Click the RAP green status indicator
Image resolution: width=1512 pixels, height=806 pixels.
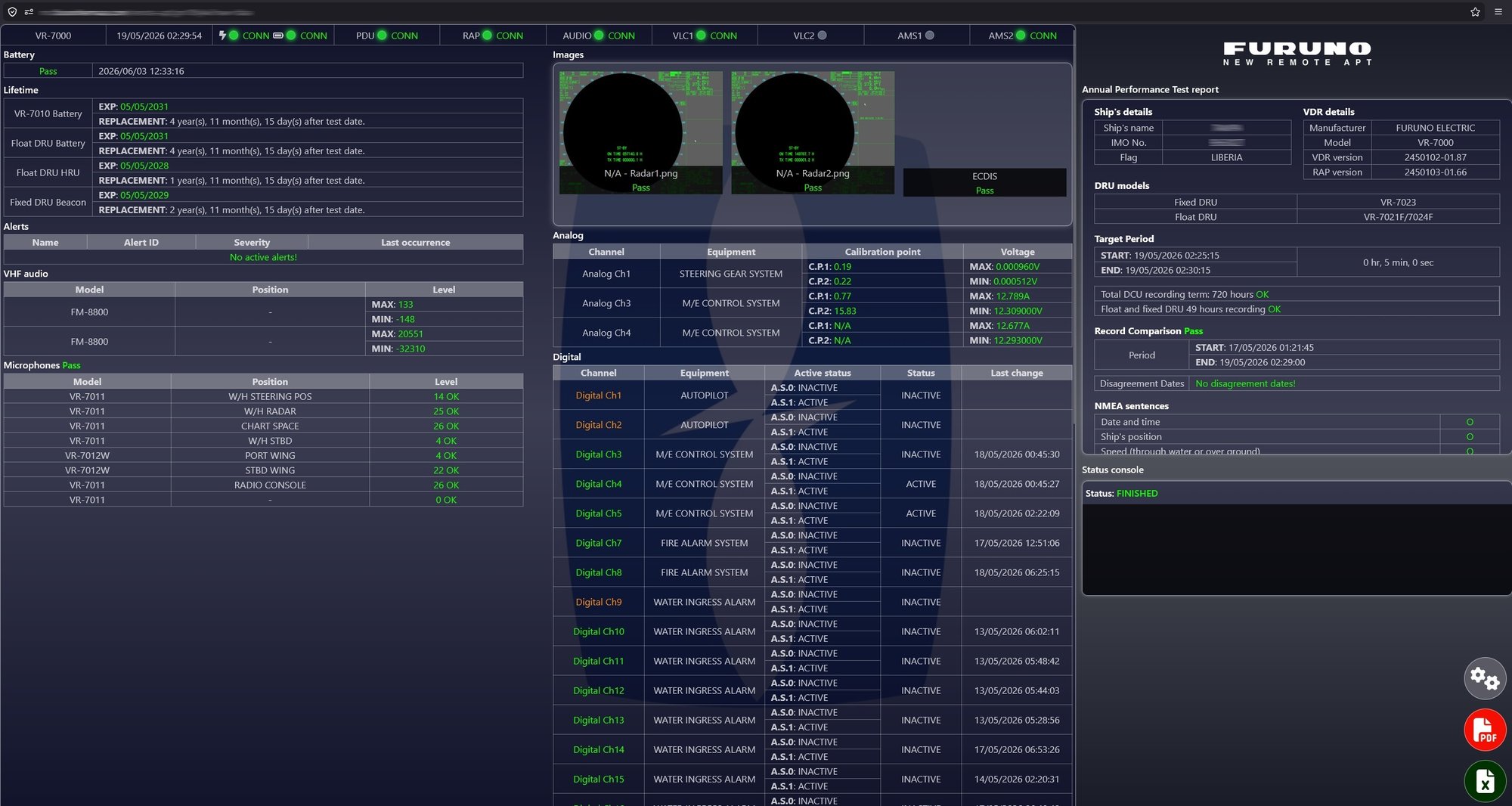point(487,36)
